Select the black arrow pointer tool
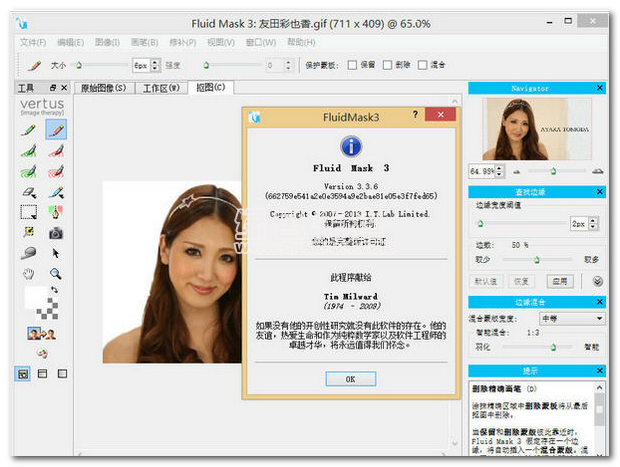The width and height of the screenshot is (620, 467). pos(56,253)
